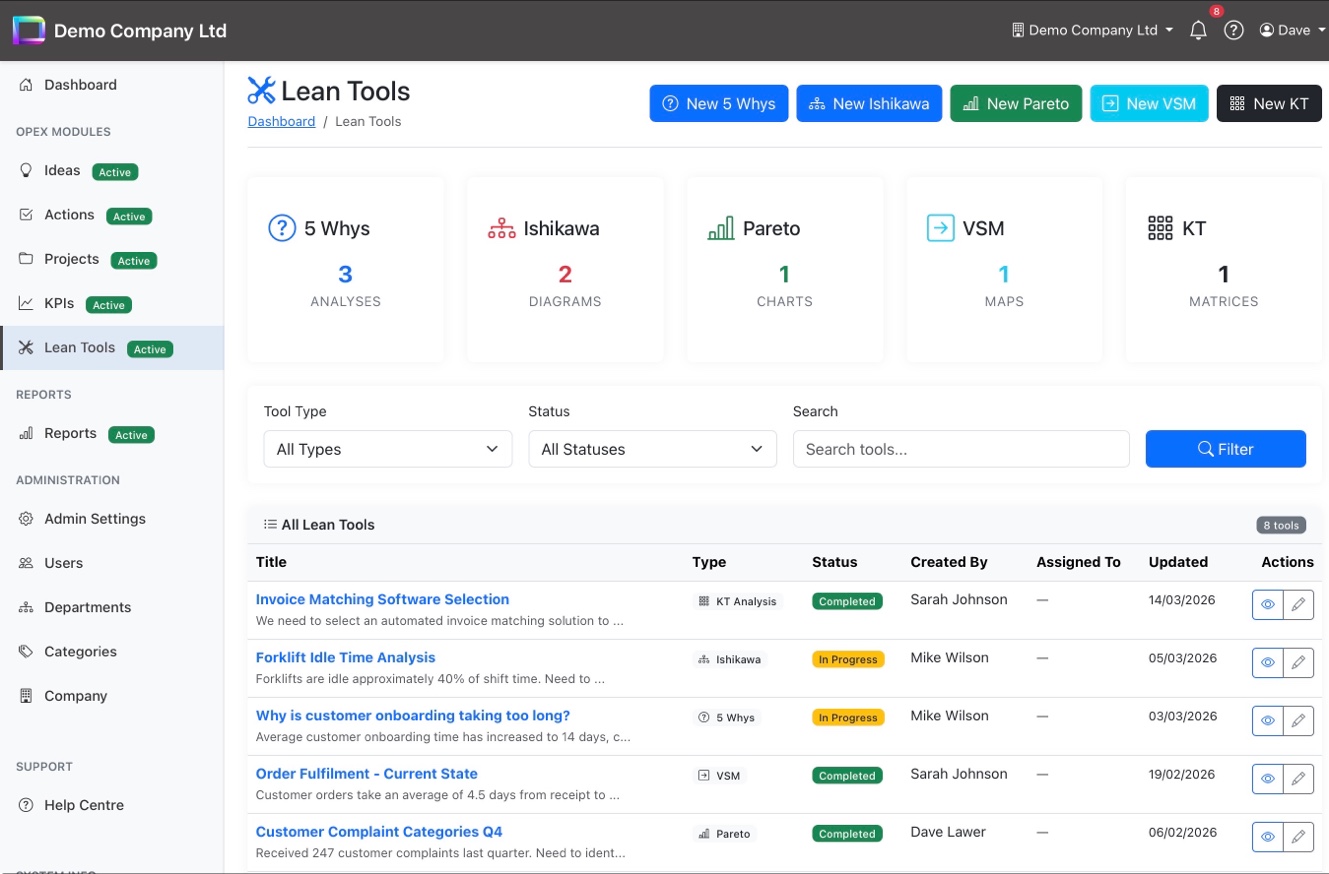Select the 5 Whys summary card icon
Image resolution: width=1329 pixels, height=874 pixels.
pos(280,227)
